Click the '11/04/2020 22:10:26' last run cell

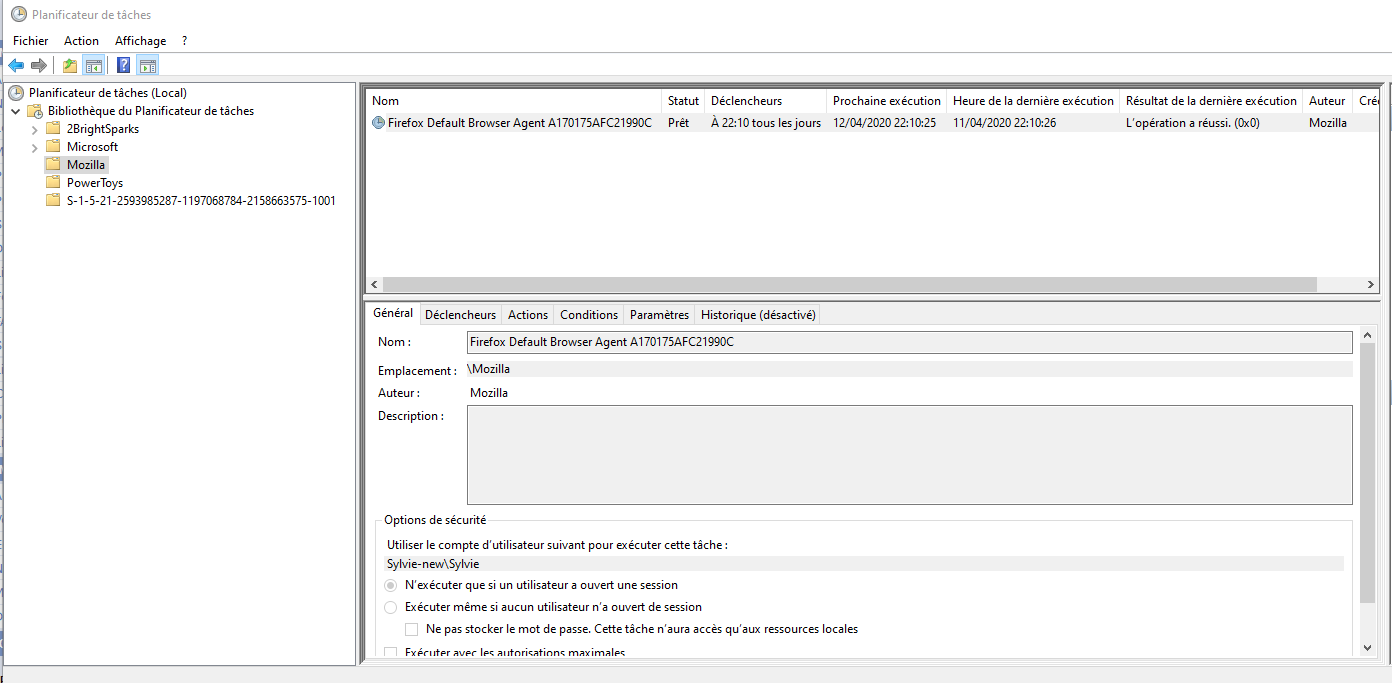pyautogui.click(x=1004, y=123)
